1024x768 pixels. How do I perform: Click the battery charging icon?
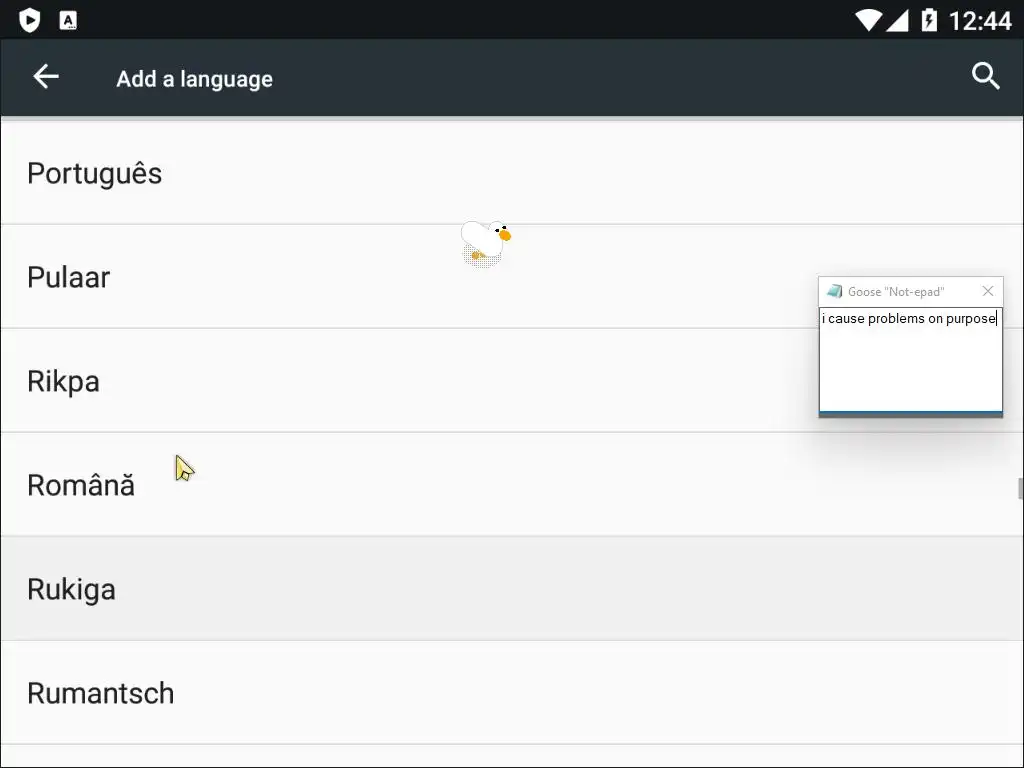929,20
